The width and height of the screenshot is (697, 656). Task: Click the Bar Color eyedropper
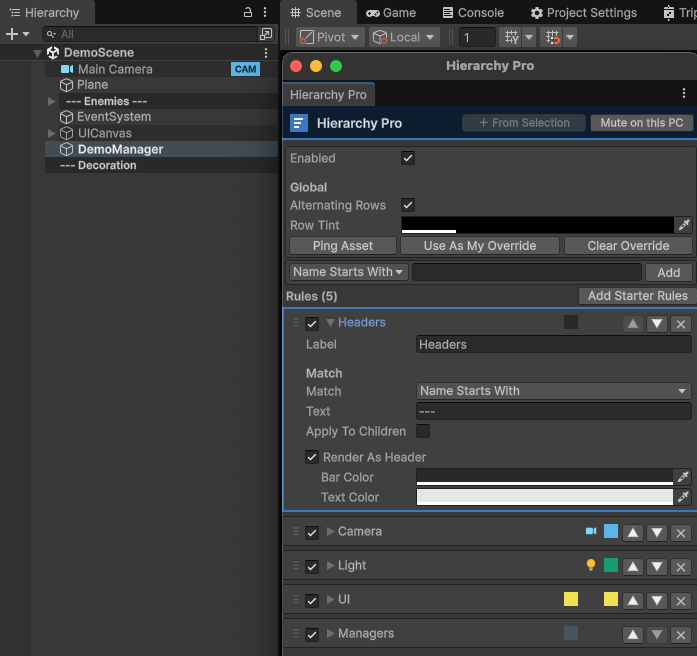point(683,477)
